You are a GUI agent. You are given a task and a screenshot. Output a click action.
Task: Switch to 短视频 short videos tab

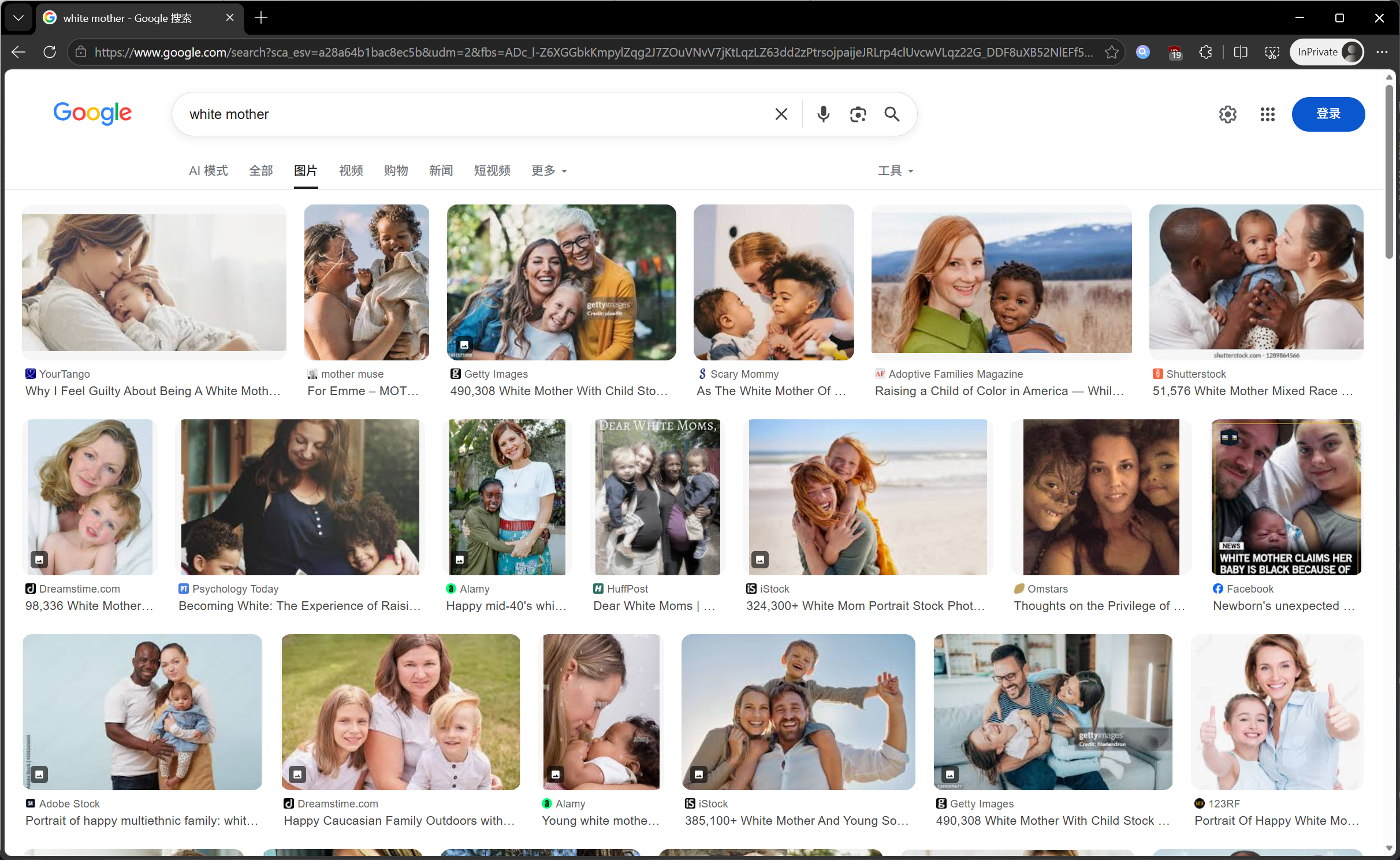tap(492, 170)
